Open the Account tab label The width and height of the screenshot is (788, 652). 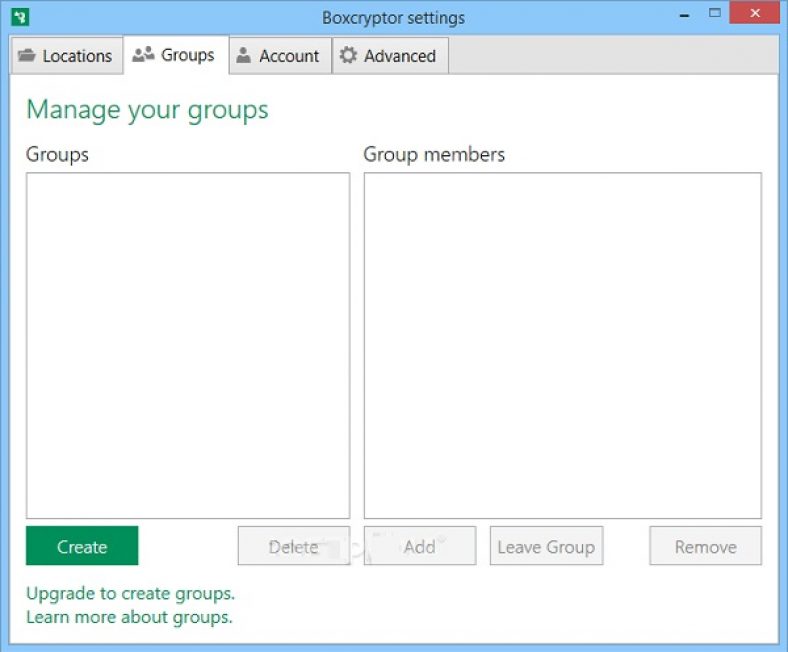coord(289,56)
